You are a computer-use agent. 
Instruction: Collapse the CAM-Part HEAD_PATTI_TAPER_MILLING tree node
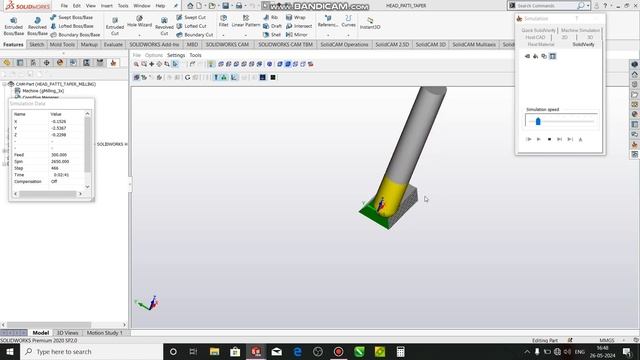point(4,84)
